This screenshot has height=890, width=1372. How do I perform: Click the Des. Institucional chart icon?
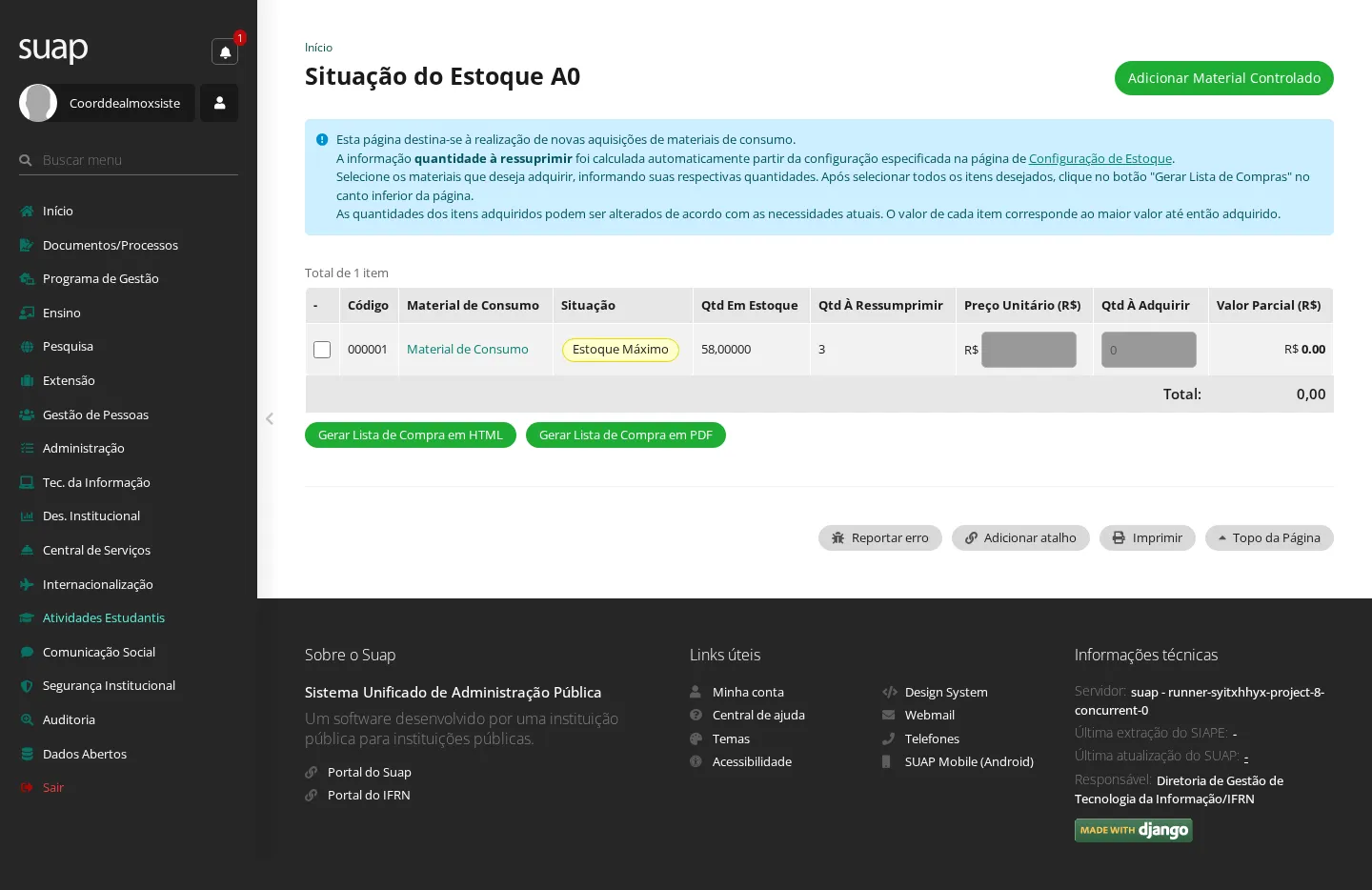pyautogui.click(x=27, y=516)
